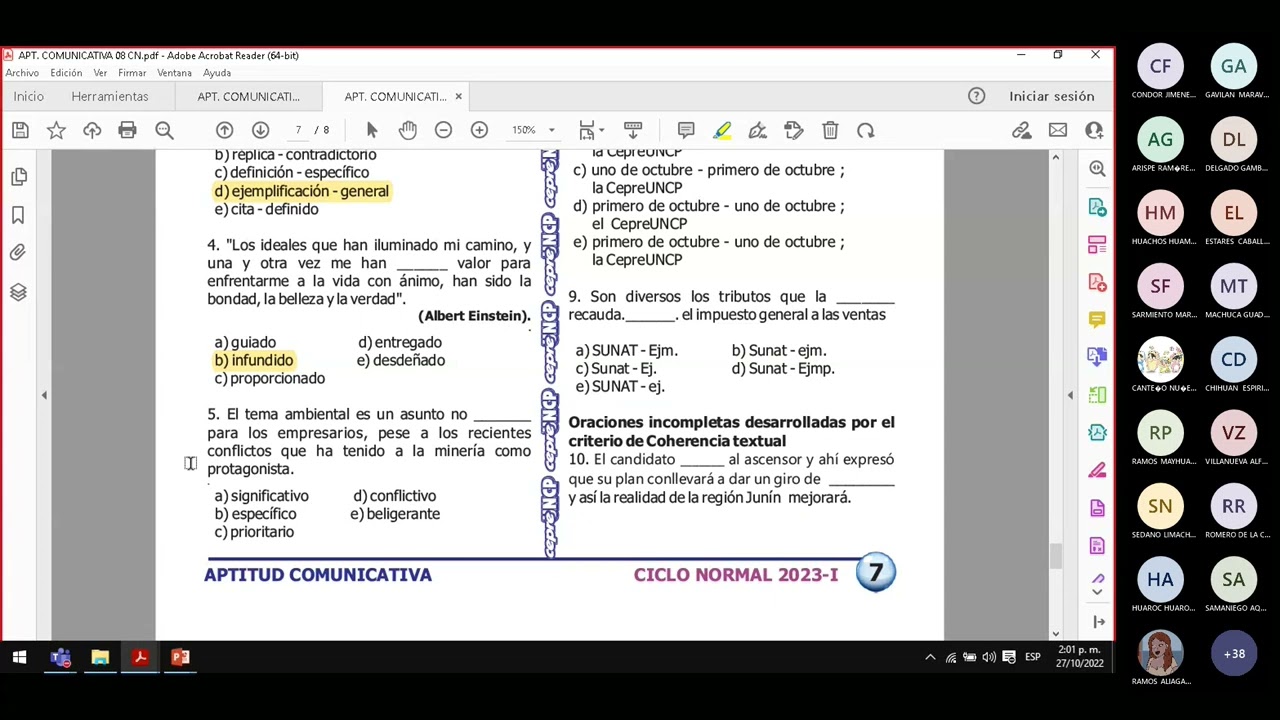Screen dimensions: 1280x720
Task: Select participant GA Gavilan avatar
Action: point(1234,67)
